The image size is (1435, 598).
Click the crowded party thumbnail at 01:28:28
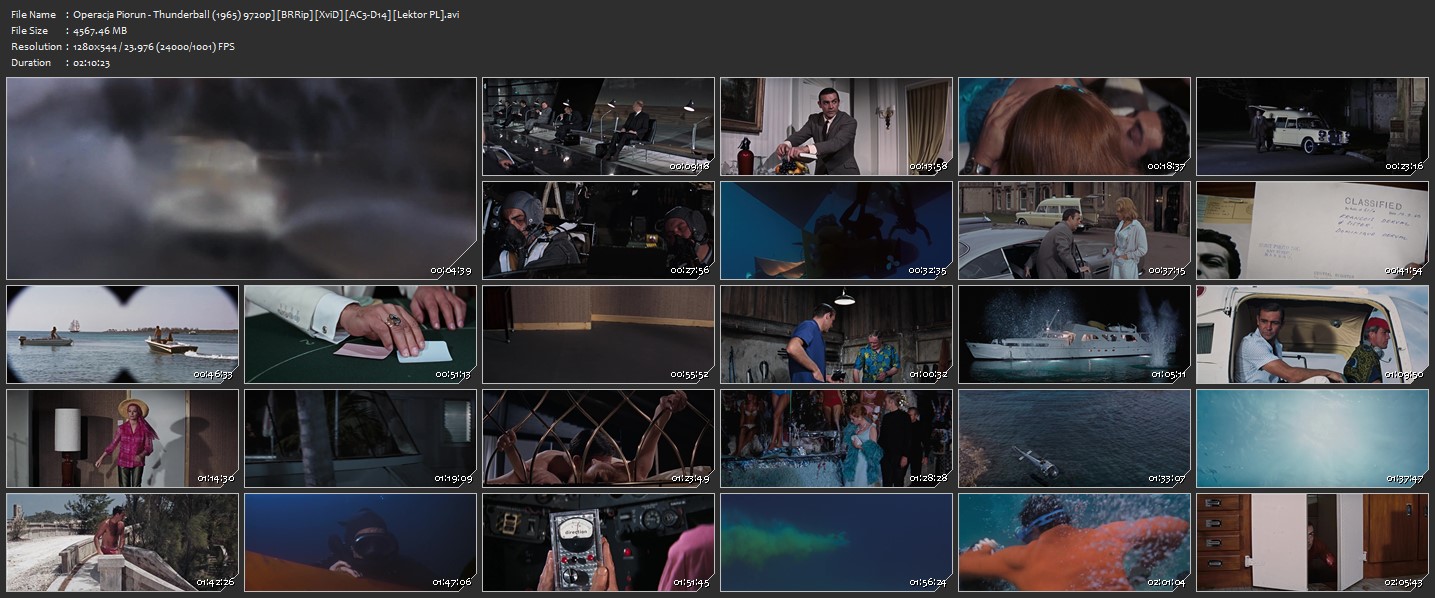836,438
